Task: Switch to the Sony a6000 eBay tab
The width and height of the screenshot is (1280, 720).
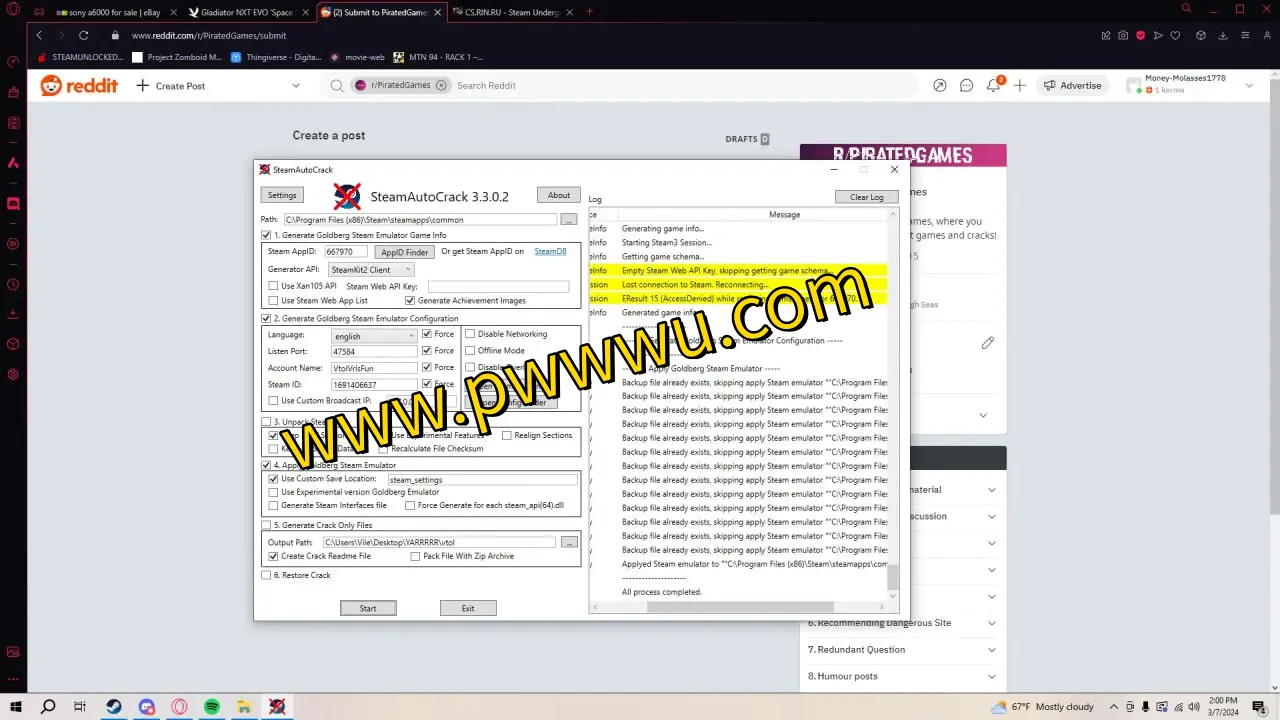Action: click(108, 12)
